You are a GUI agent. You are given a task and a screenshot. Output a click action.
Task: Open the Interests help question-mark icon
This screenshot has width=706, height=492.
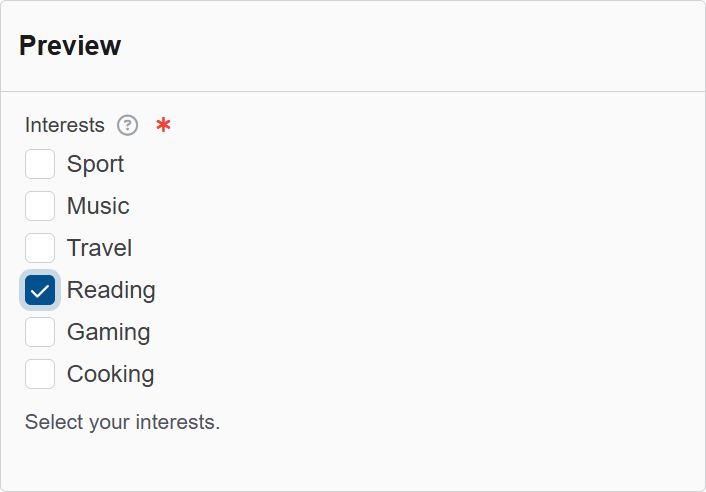point(127,125)
